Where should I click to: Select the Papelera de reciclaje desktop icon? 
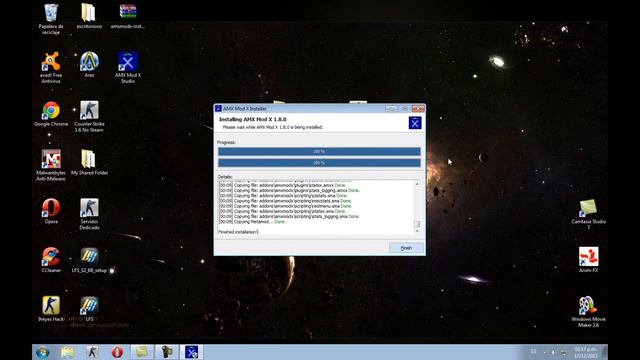coord(51,18)
